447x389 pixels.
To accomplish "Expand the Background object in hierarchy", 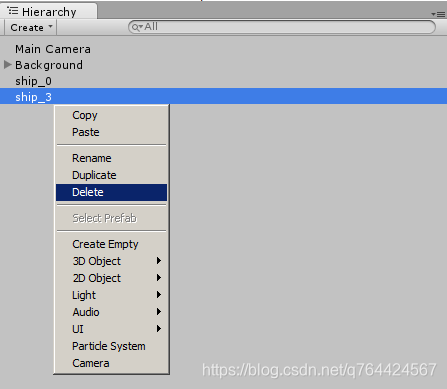I will tap(7, 65).
